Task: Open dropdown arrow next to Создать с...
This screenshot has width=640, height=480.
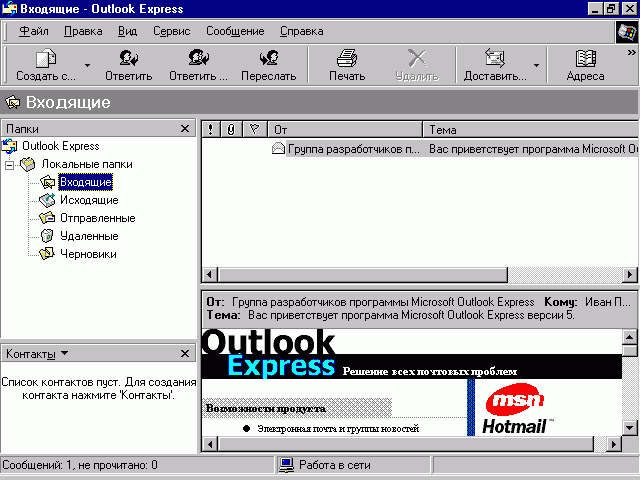Action: 87,65
